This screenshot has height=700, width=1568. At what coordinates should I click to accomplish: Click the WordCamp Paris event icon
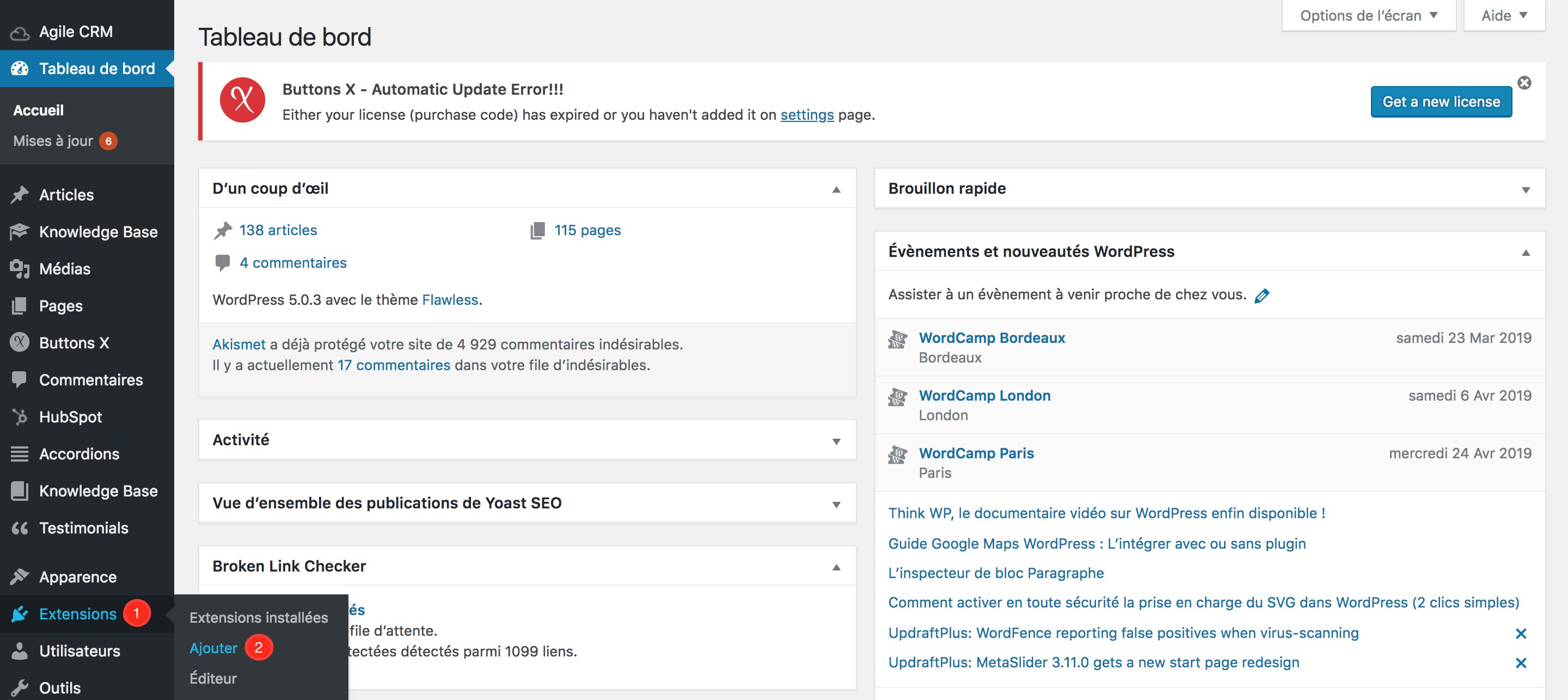click(897, 454)
